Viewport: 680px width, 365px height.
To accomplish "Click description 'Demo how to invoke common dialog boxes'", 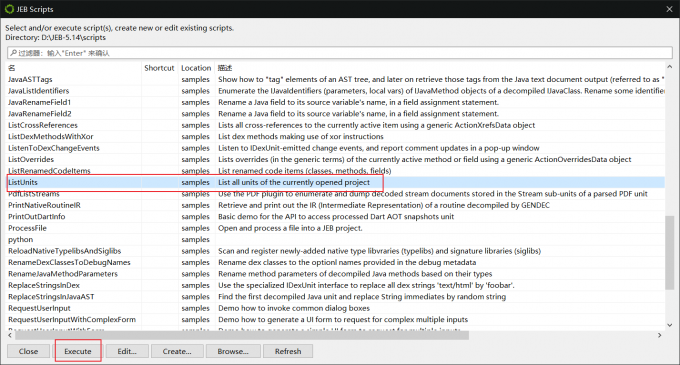I will [x=294, y=308].
